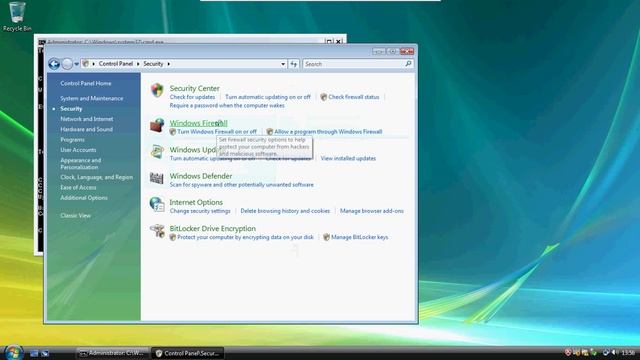Screen dimensions: 640x360
Task: Click the Security breadcrumb segment
Action: pyautogui.click(x=153, y=64)
